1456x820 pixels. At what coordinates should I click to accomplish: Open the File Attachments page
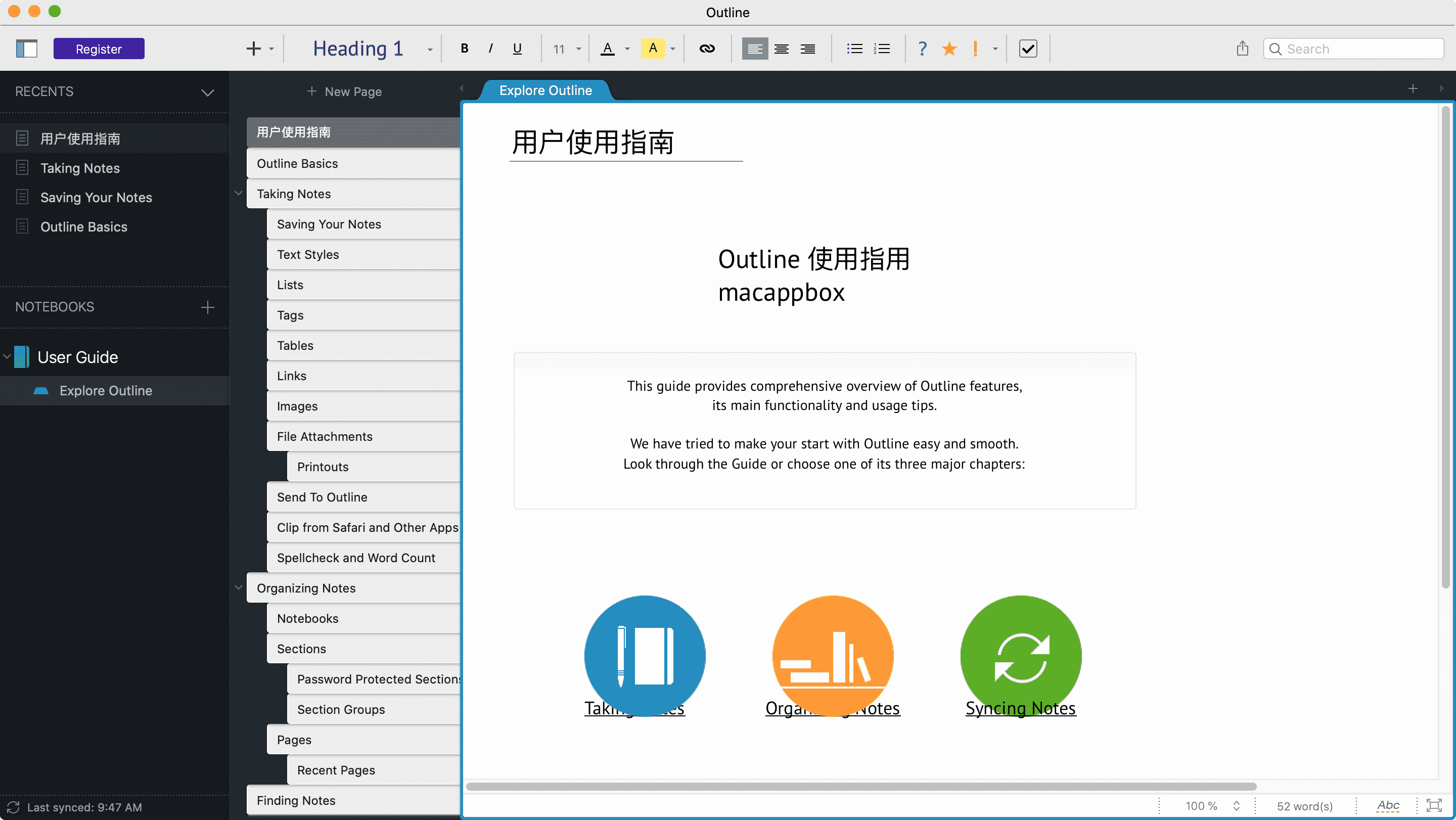(x=363, y=436)
